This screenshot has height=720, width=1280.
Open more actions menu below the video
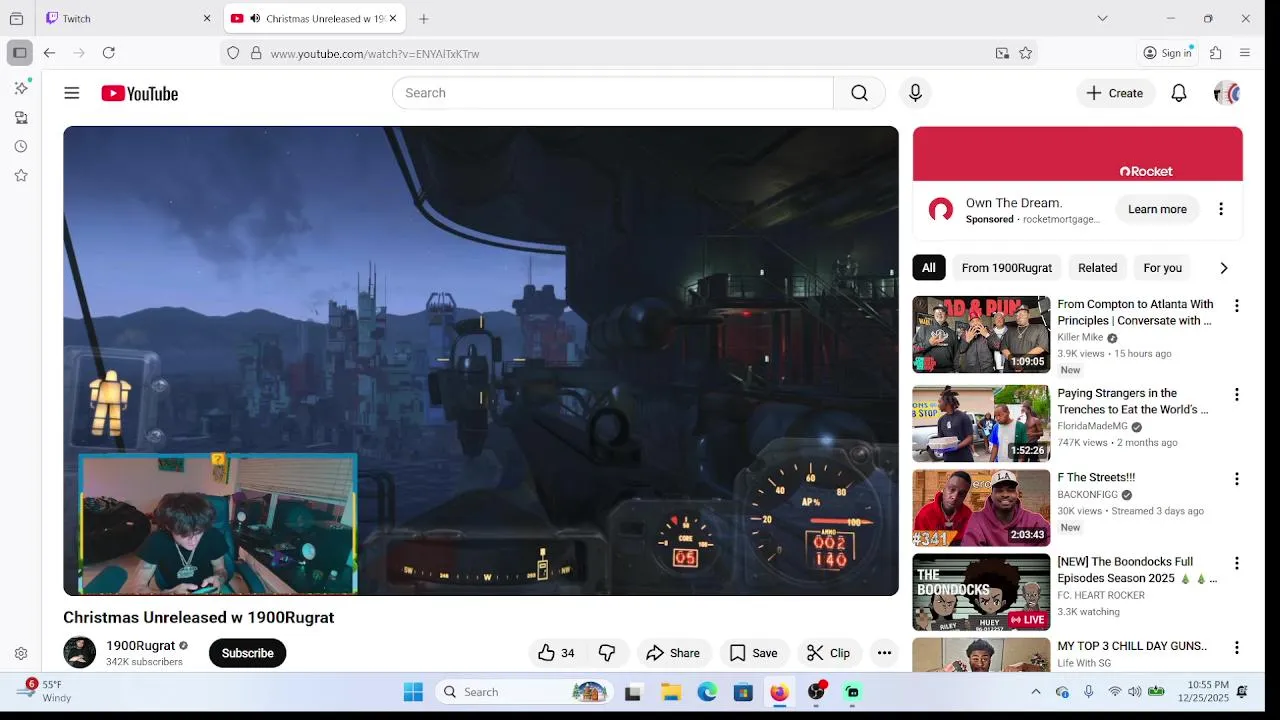point(884,653)
